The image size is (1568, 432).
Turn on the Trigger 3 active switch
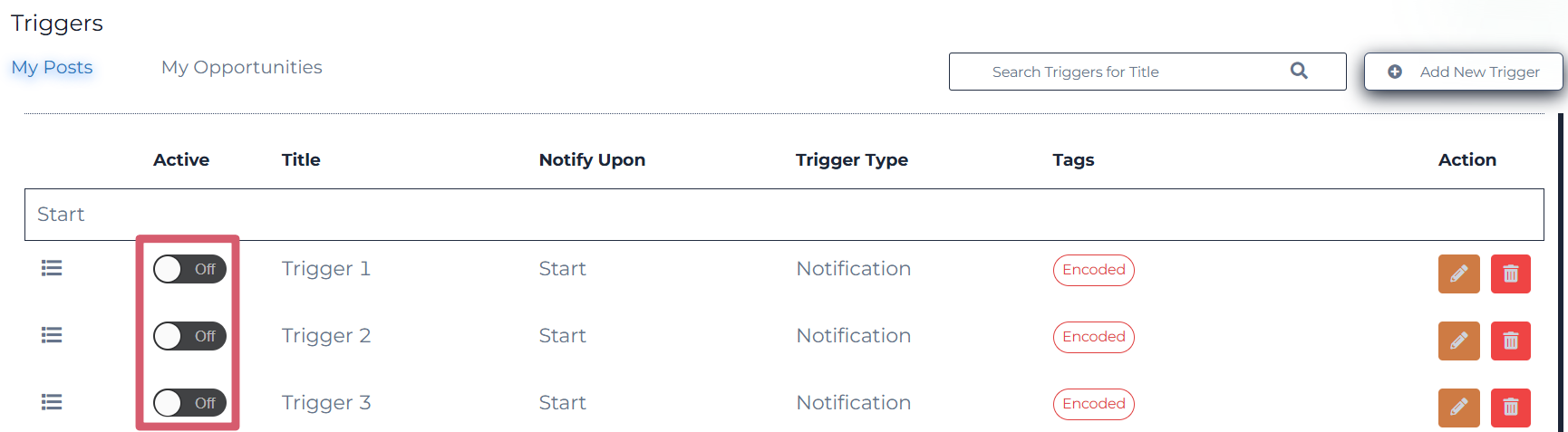coord(189,403)
